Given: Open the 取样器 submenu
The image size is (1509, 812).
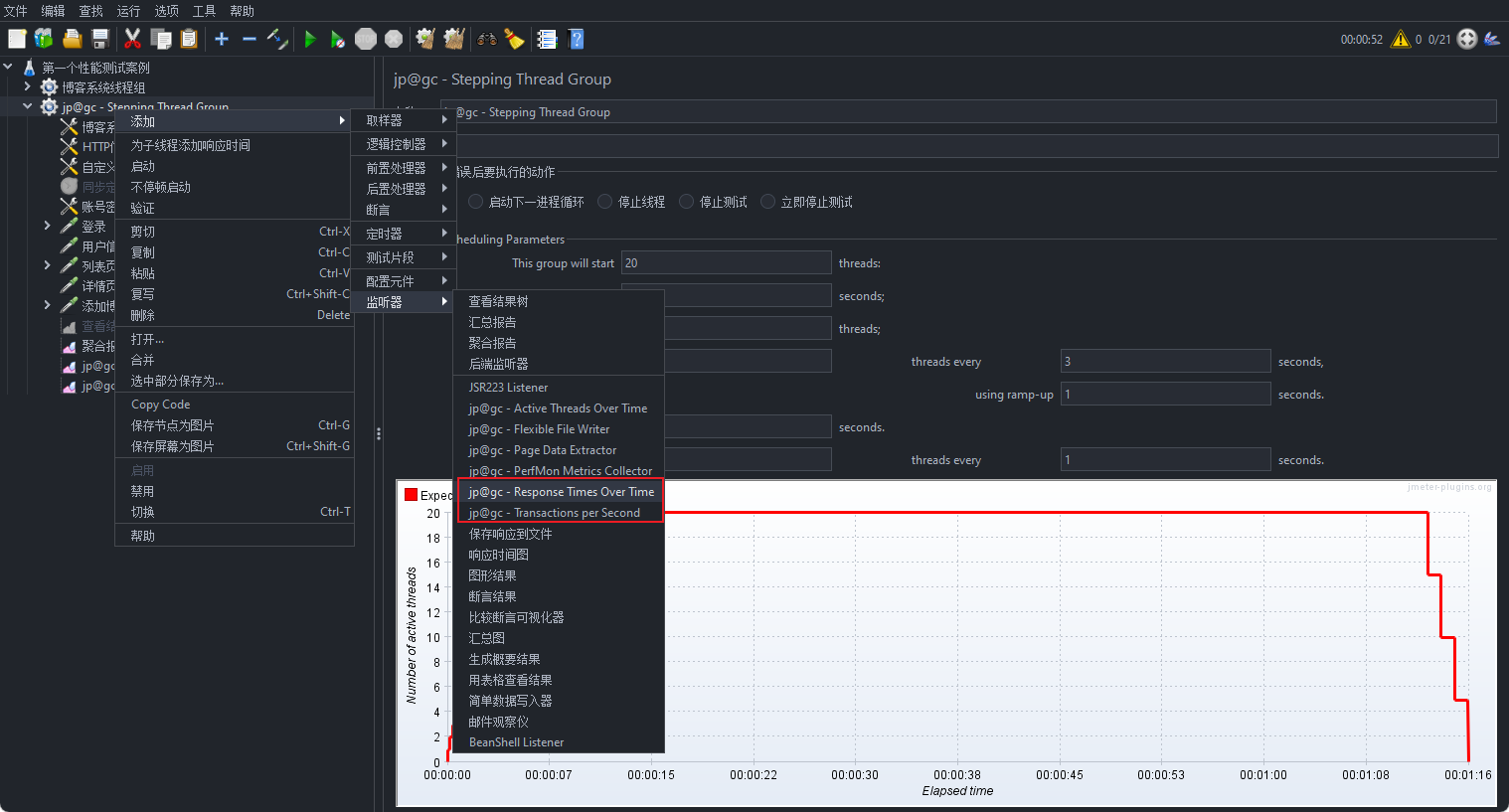Looking at the screenshot, I should coord(404,120).
